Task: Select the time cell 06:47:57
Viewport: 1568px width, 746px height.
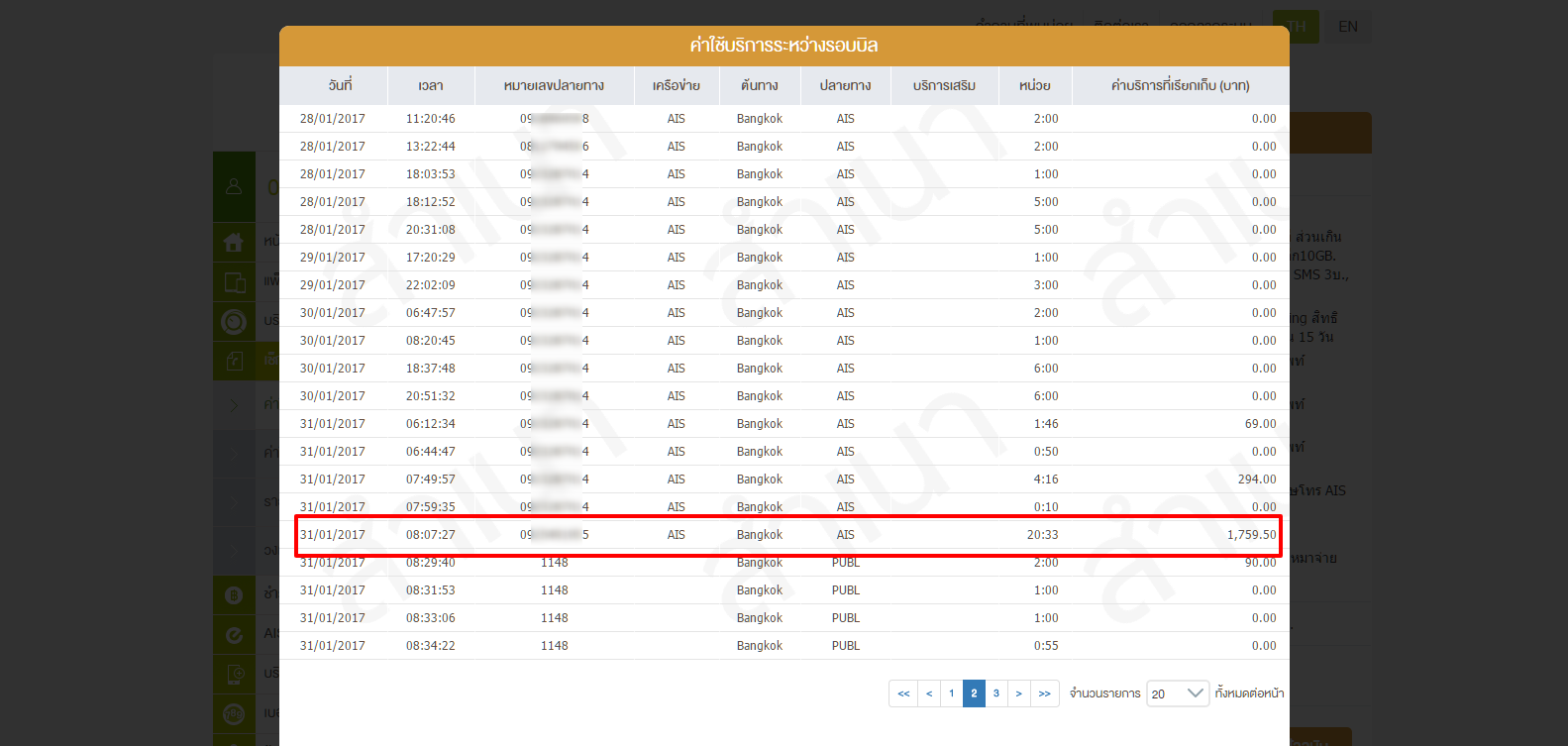Action: [431, 313]
